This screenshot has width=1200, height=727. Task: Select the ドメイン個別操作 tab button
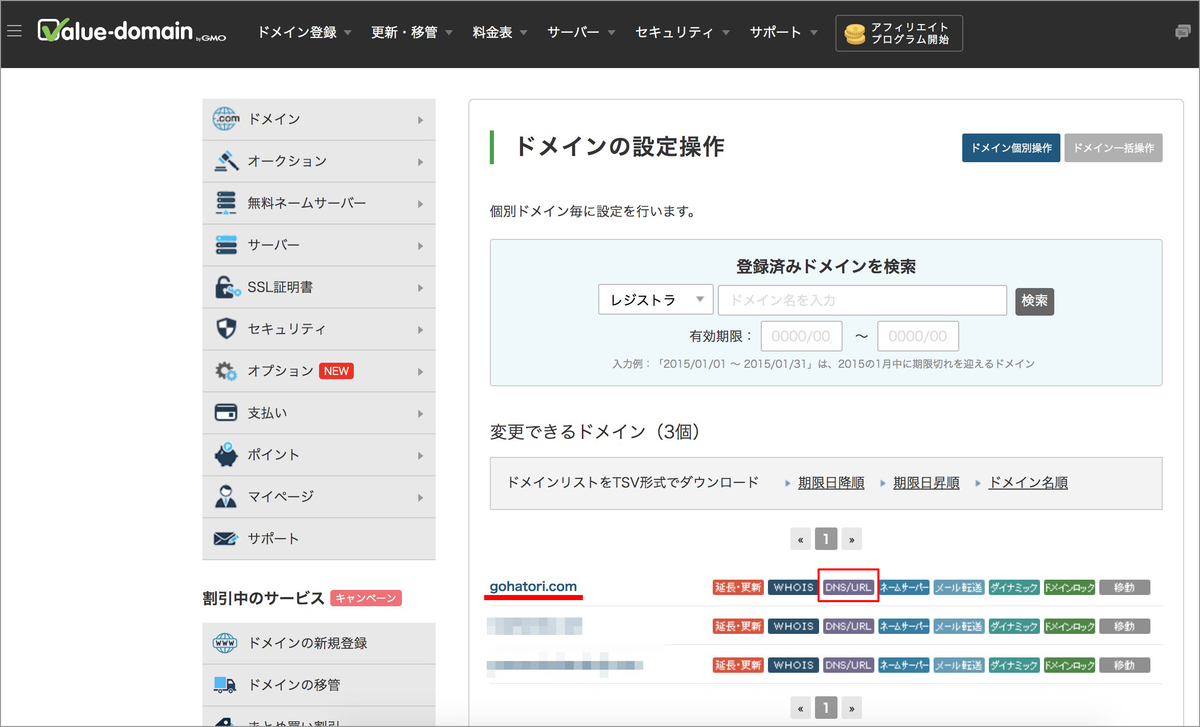[1011, 148]
